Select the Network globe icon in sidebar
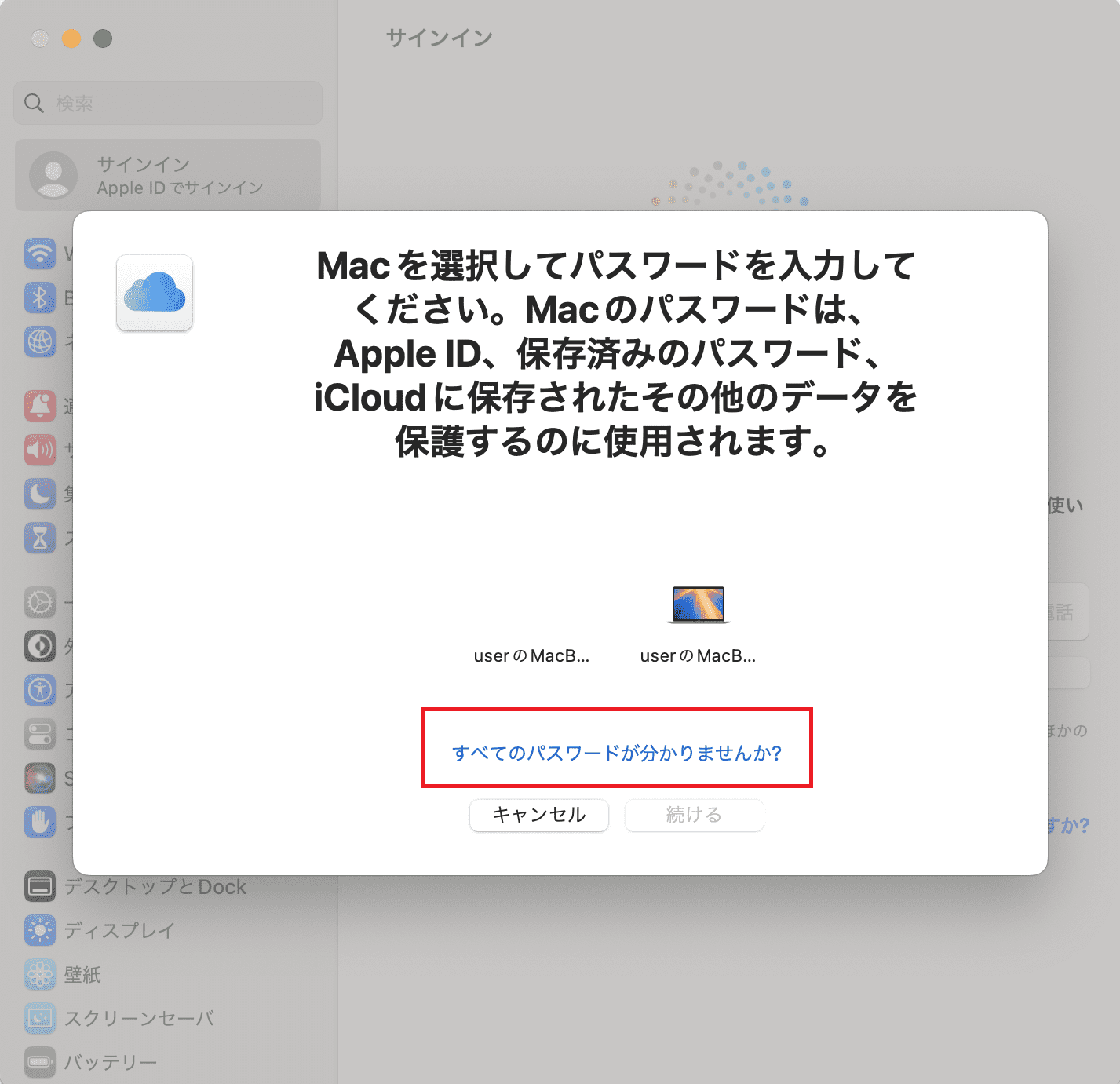The width and height of the screenshot is (1120, 1084). [40, 341]
